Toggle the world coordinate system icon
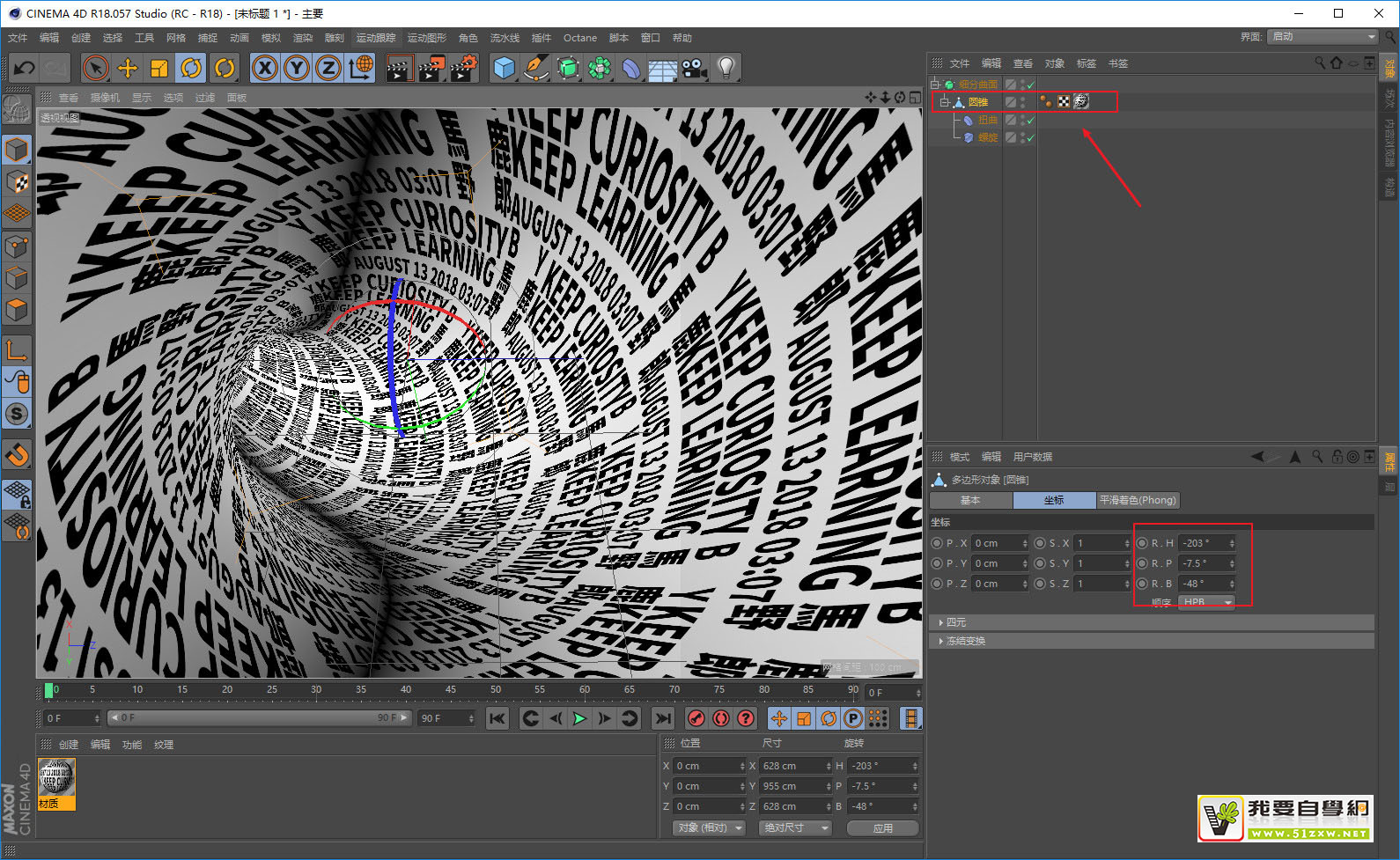The height and width of the screenshot is (860, 1400). click(361, 68)
